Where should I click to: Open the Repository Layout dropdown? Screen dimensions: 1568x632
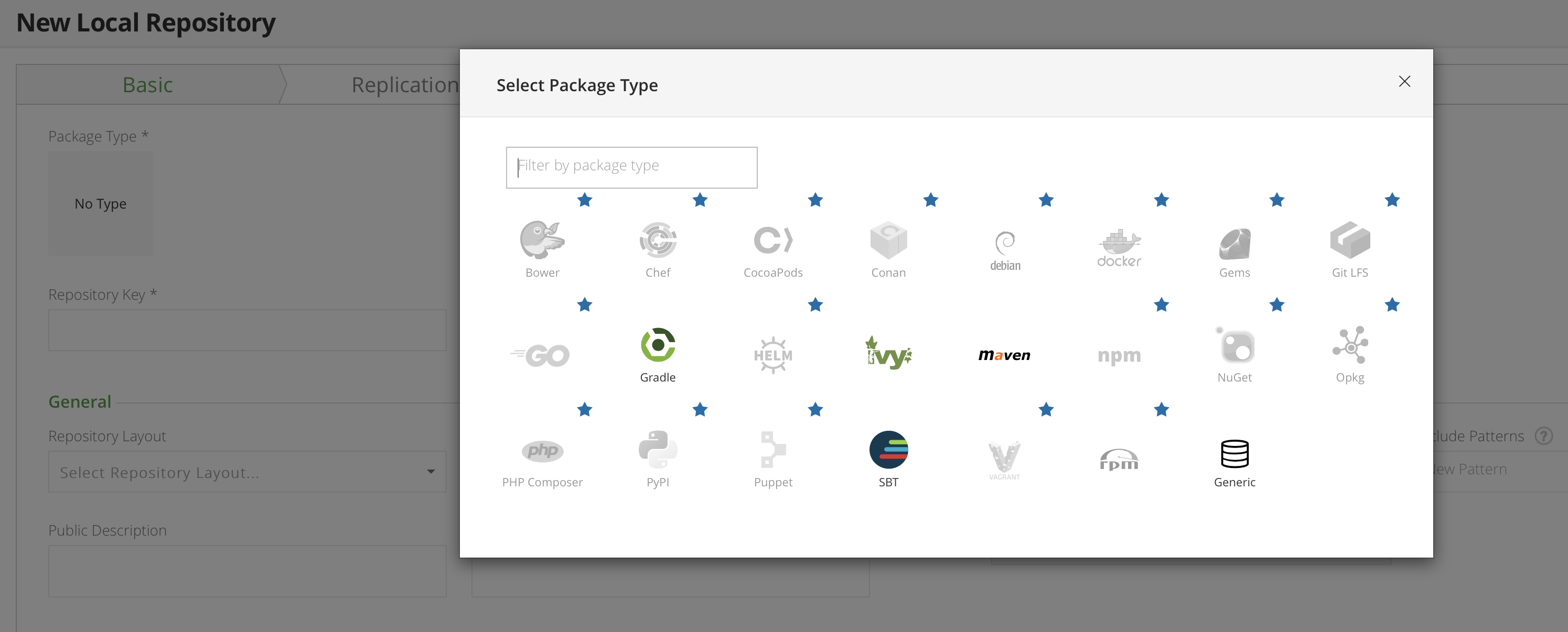point(246,472)
